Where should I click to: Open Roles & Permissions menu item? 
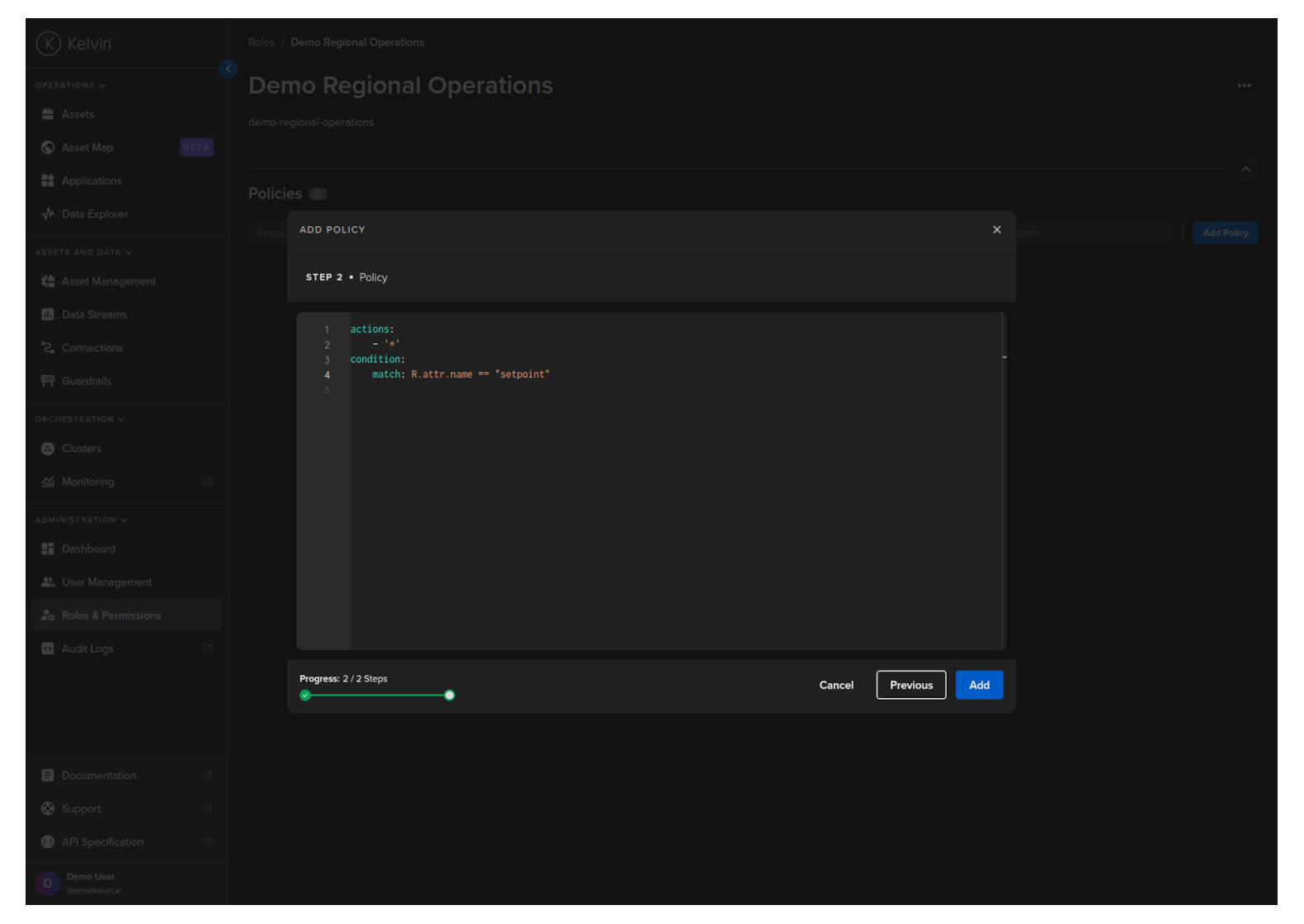coord(111,616)
